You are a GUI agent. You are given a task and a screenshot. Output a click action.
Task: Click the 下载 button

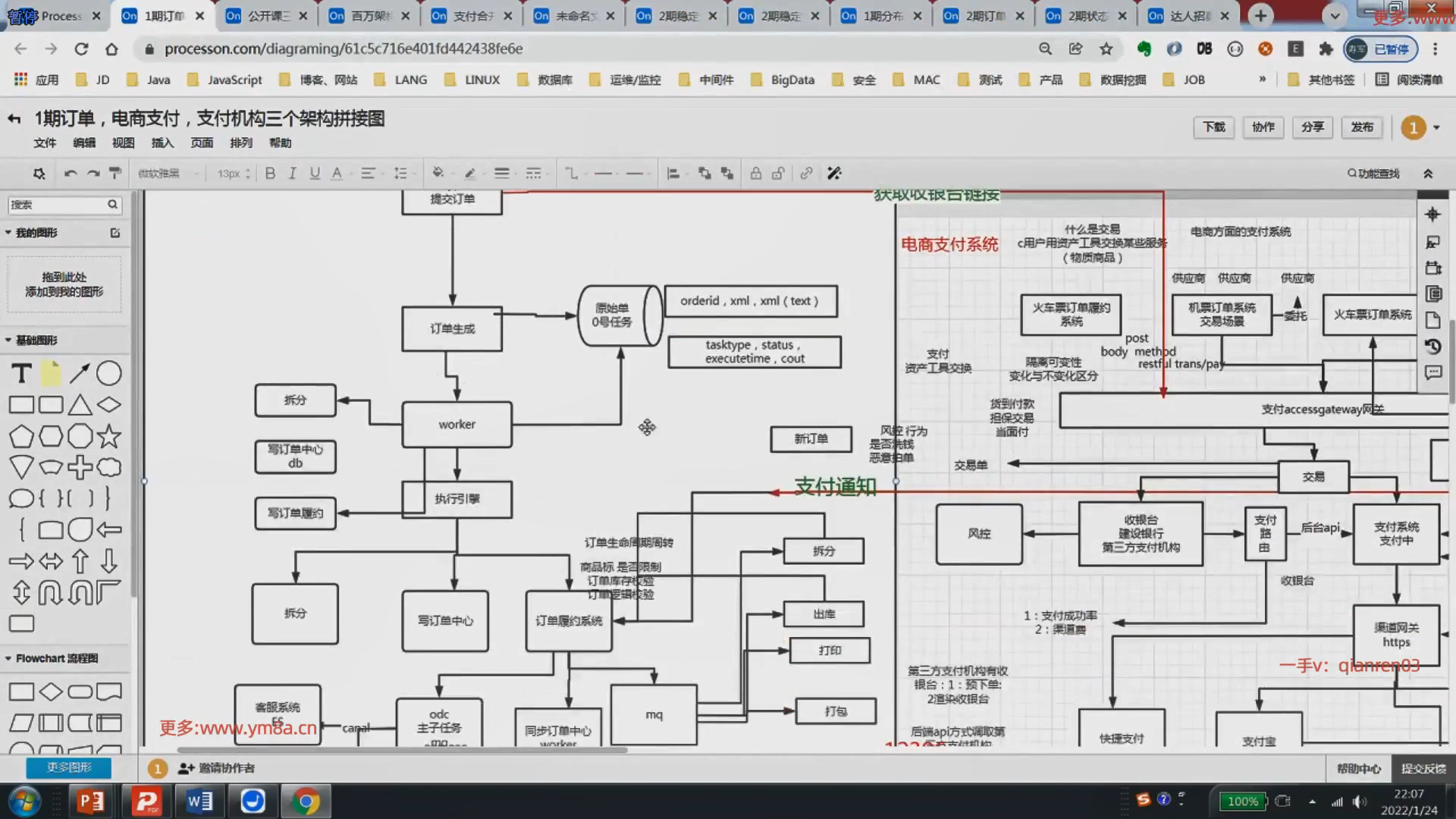coord(1213,127)
